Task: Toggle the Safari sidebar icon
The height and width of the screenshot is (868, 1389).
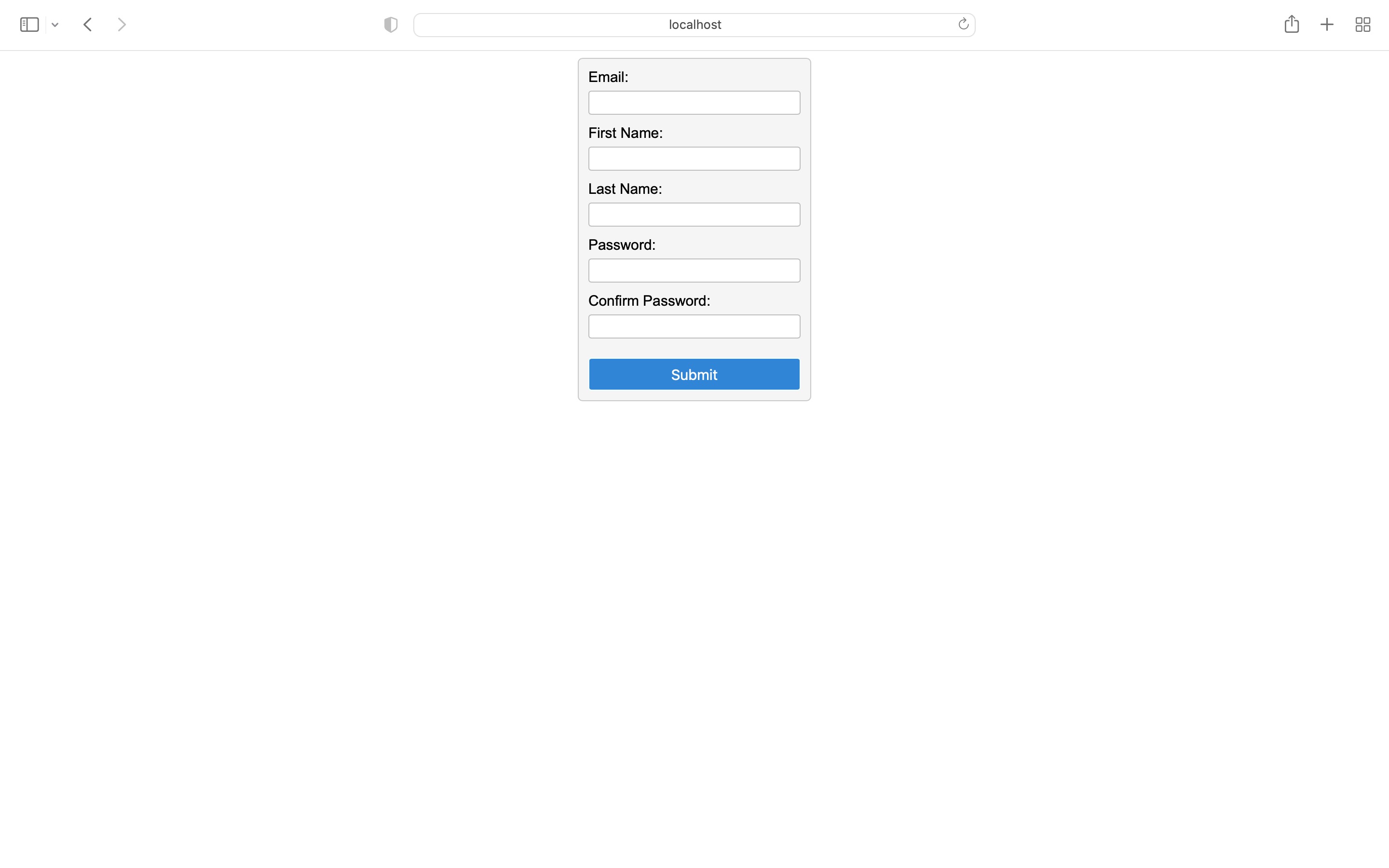Action: (x=29, y=25)
